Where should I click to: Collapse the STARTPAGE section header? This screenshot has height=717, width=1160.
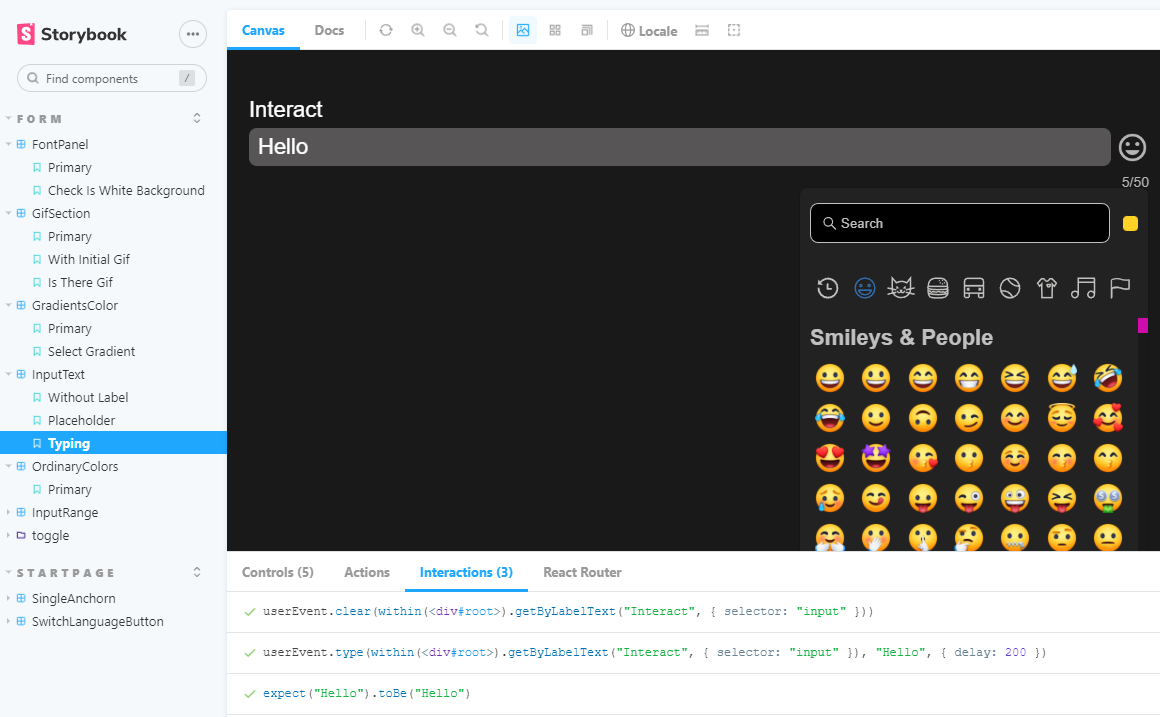pos(66,573)
